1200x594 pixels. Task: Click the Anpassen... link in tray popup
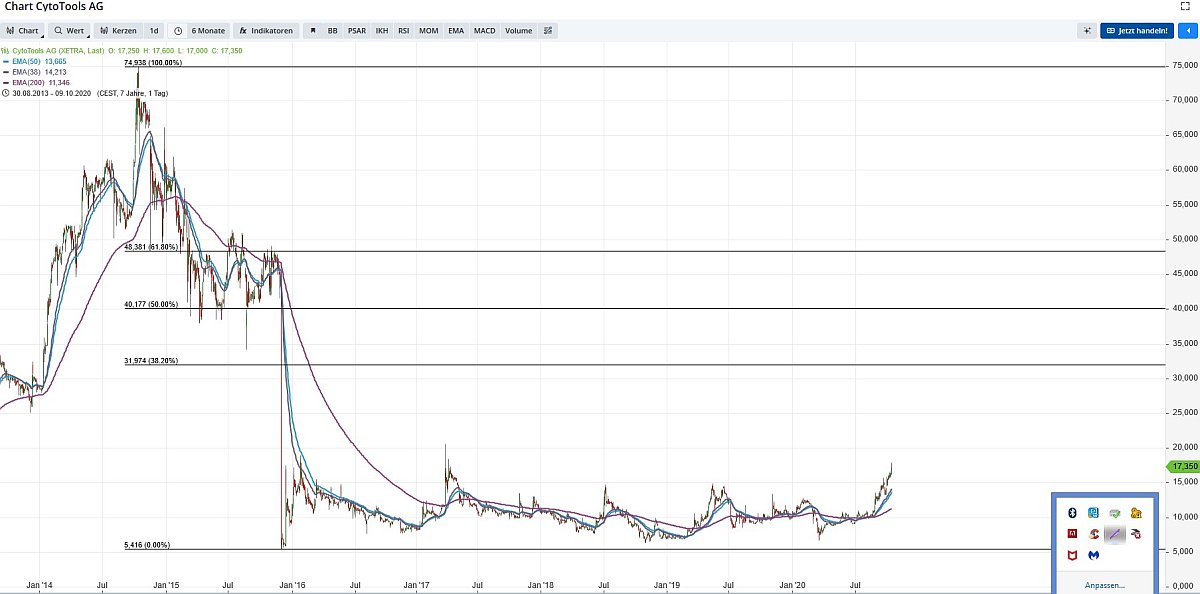pos(1104,585)
